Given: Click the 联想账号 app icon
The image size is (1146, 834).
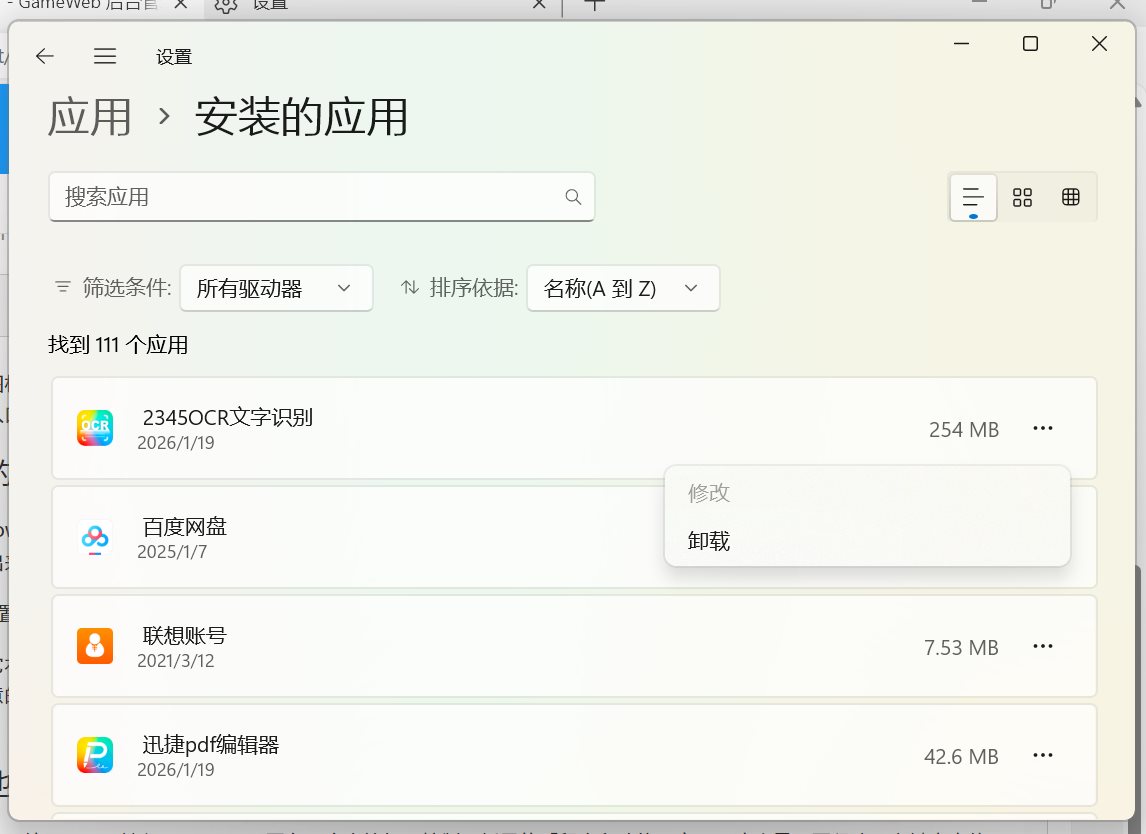Looking at the screenshot, I should click(x=95, y=646).
